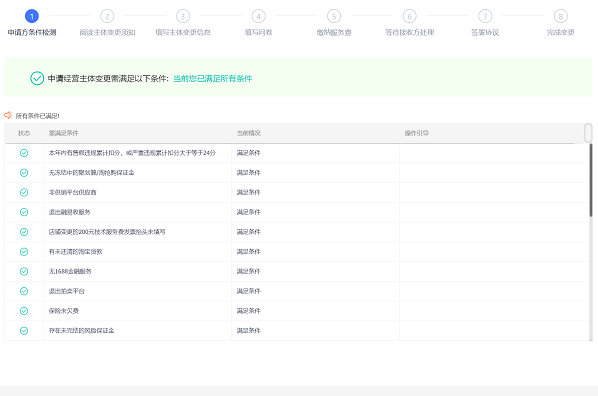Select the 非供销平台供应商 condition text
This screenshot has width=598, height=396.
72,192
